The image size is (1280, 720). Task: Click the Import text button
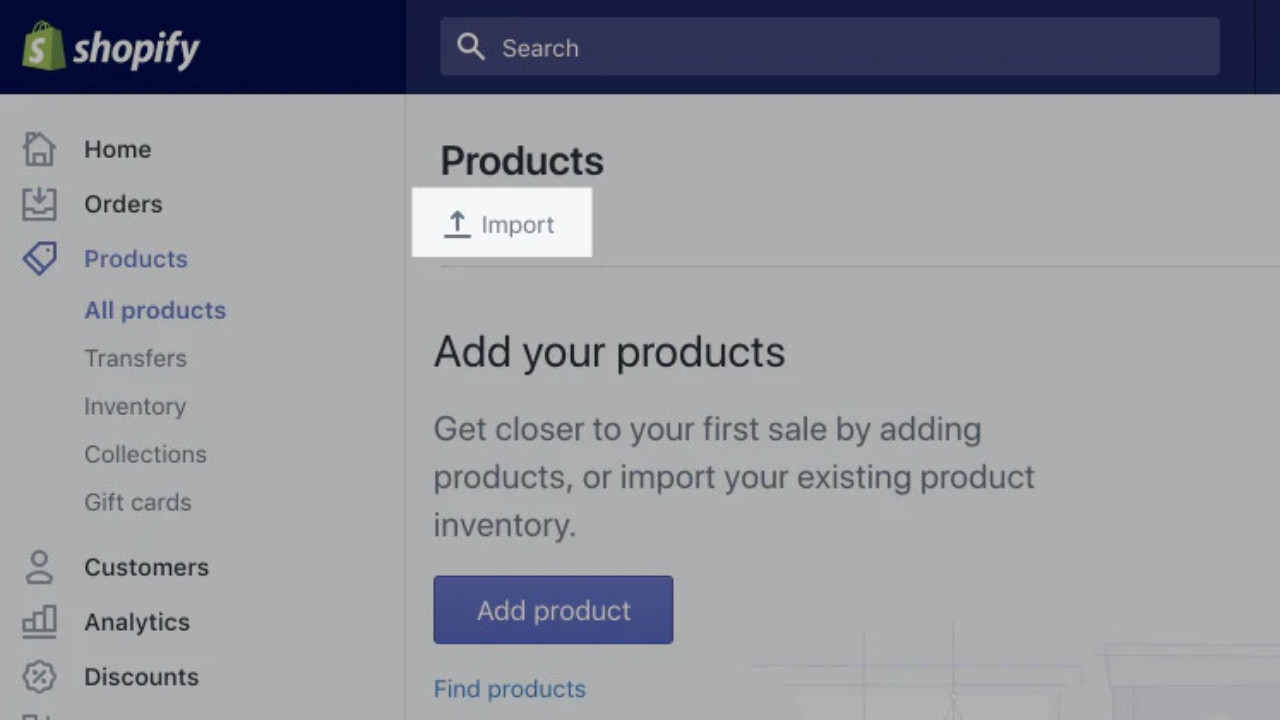pos(517,225)
